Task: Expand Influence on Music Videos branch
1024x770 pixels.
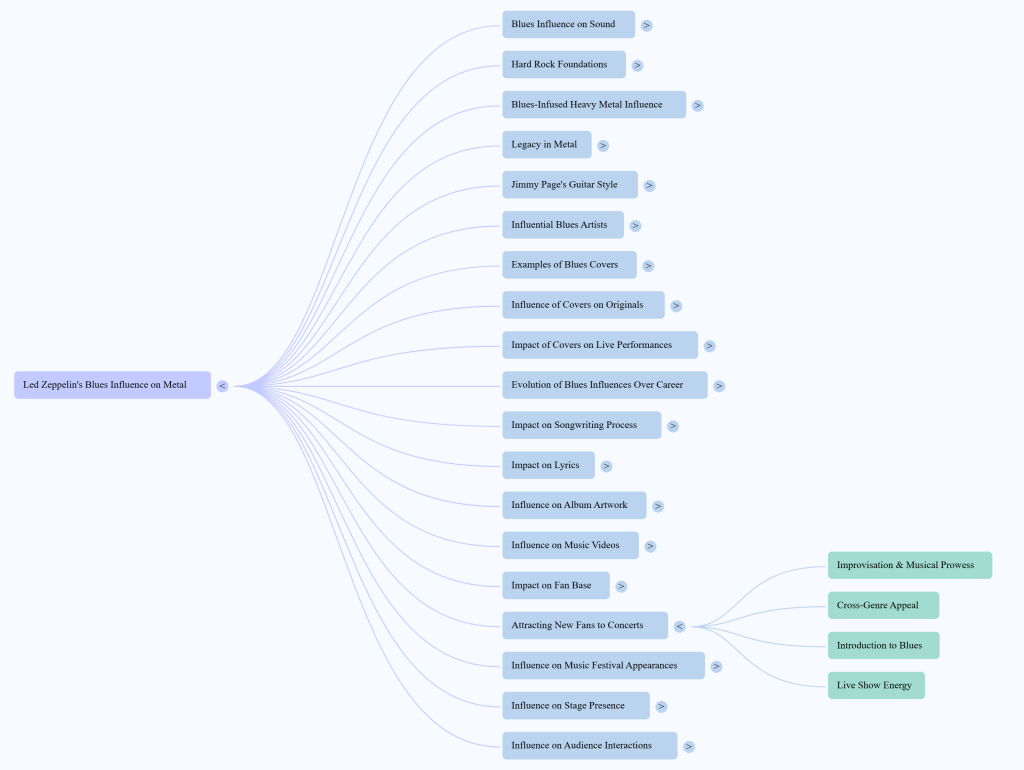Action: [650, 547]
